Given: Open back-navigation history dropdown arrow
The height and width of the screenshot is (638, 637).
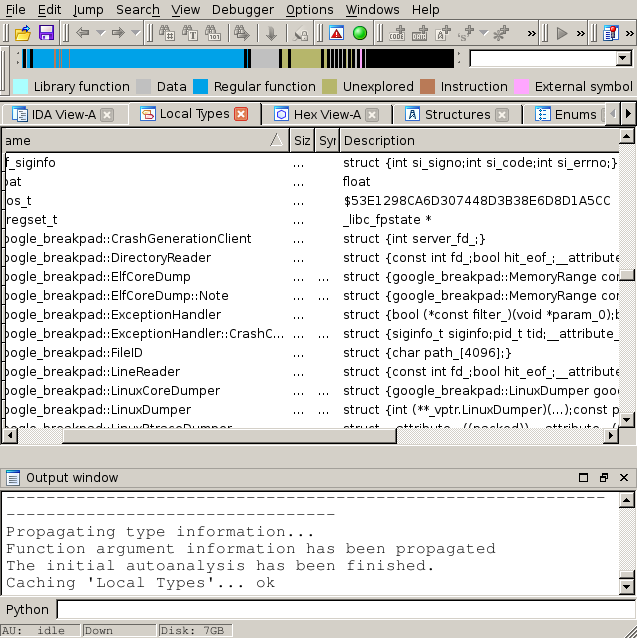Looking at the screenshot, I should [x=100, y=33].
